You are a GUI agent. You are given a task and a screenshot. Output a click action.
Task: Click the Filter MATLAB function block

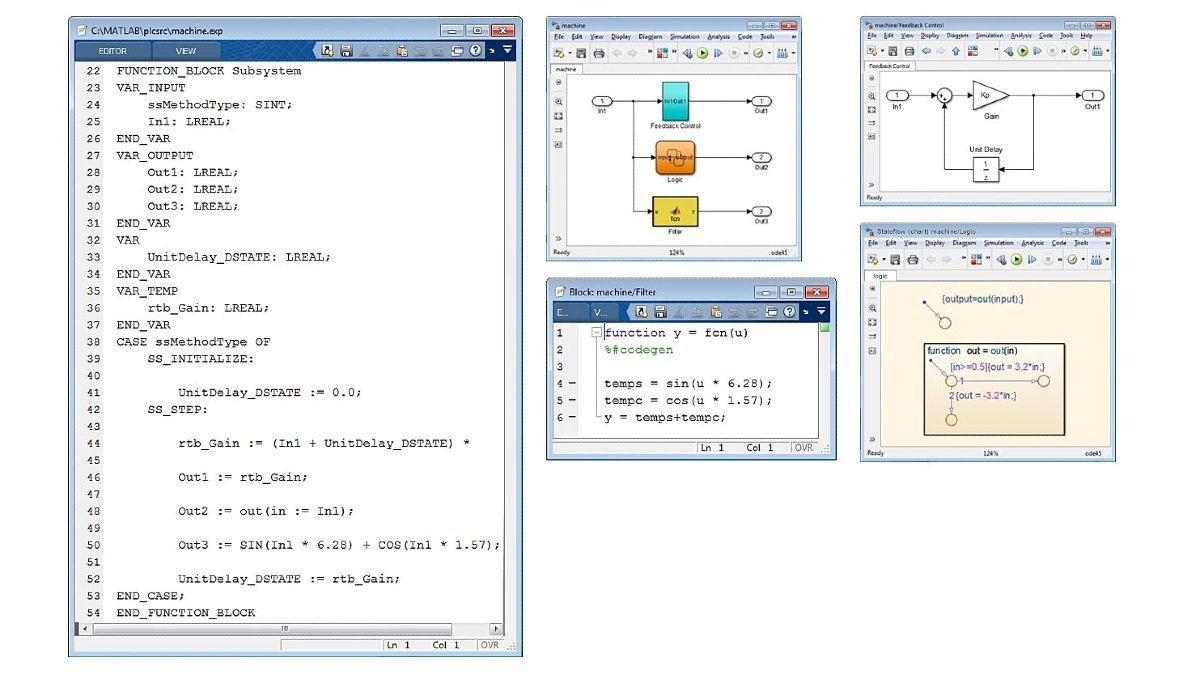point(675,211)
